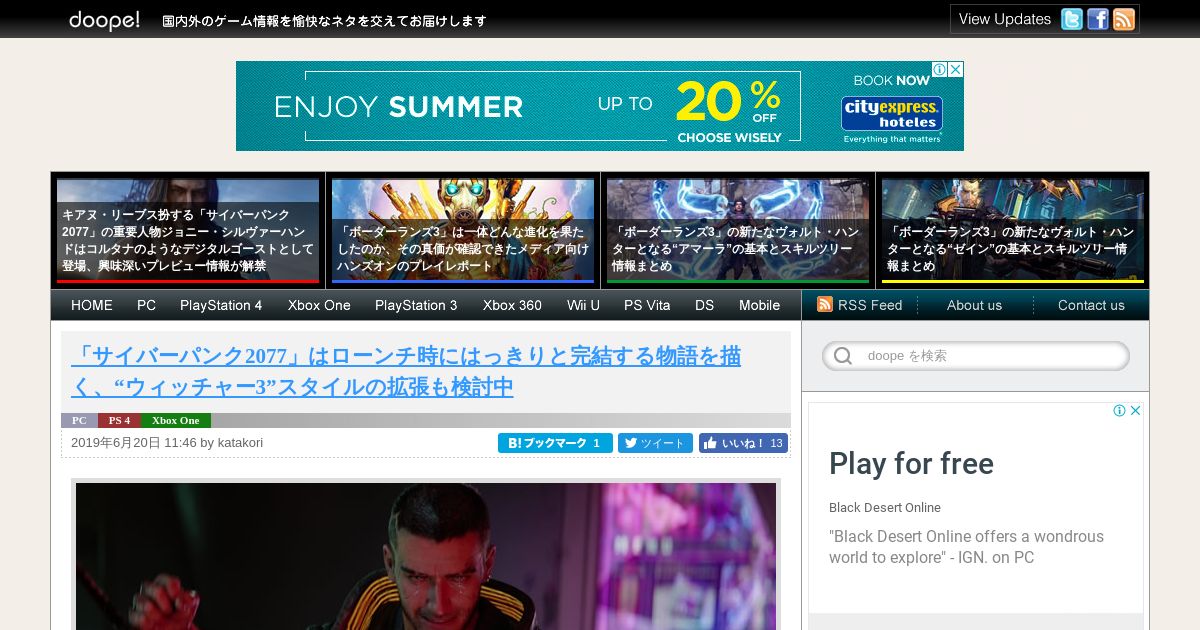Open featured Keanu Reeves Cyberpunk article
1200x630 pixels.
click(188, 231)
